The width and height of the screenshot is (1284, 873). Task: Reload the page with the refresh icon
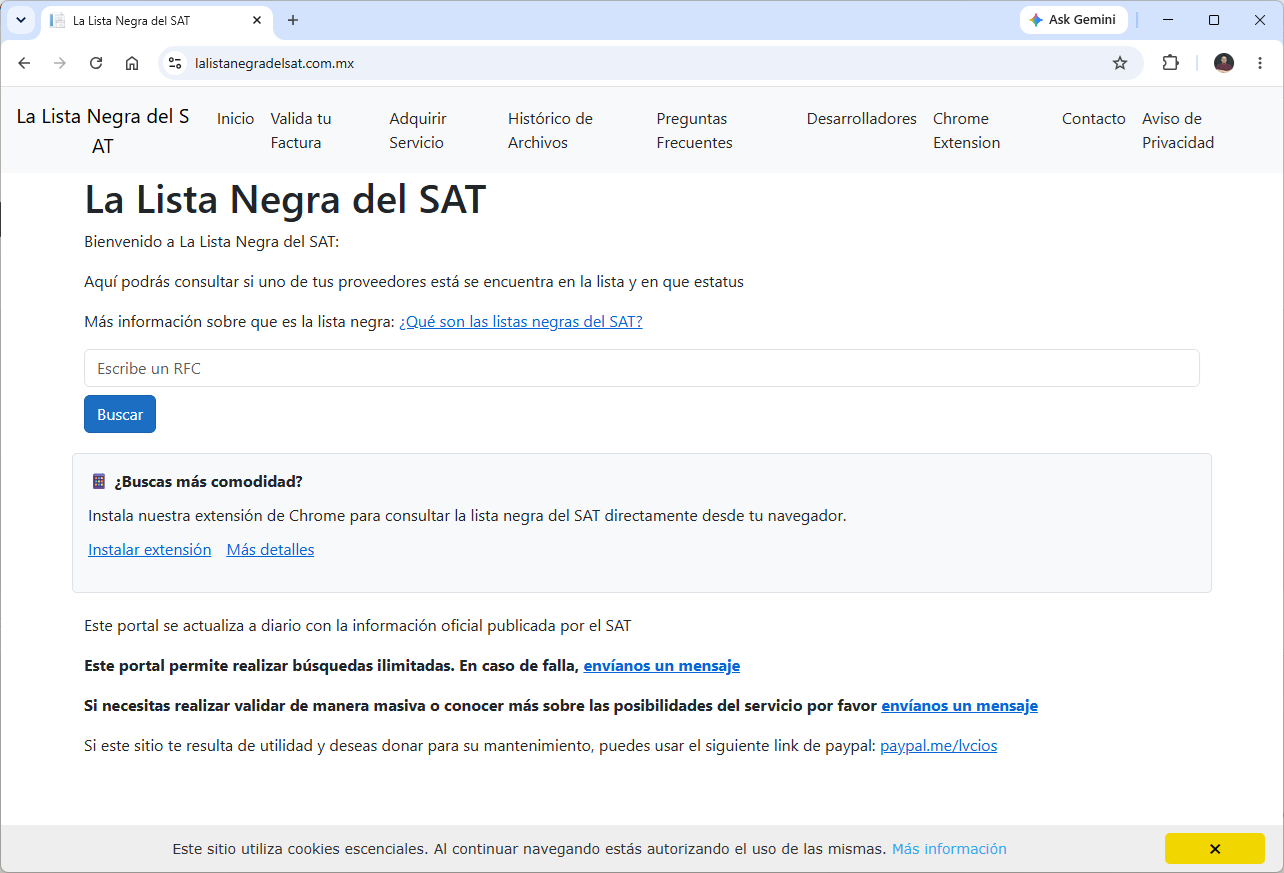pos(96,63)
